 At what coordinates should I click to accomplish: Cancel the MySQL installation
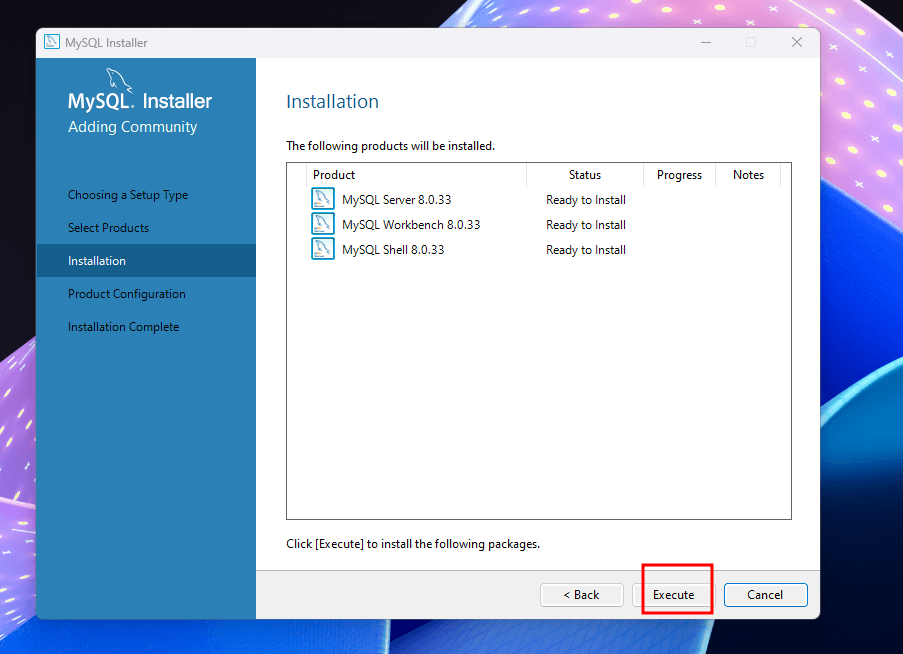(x=765, y=595)
